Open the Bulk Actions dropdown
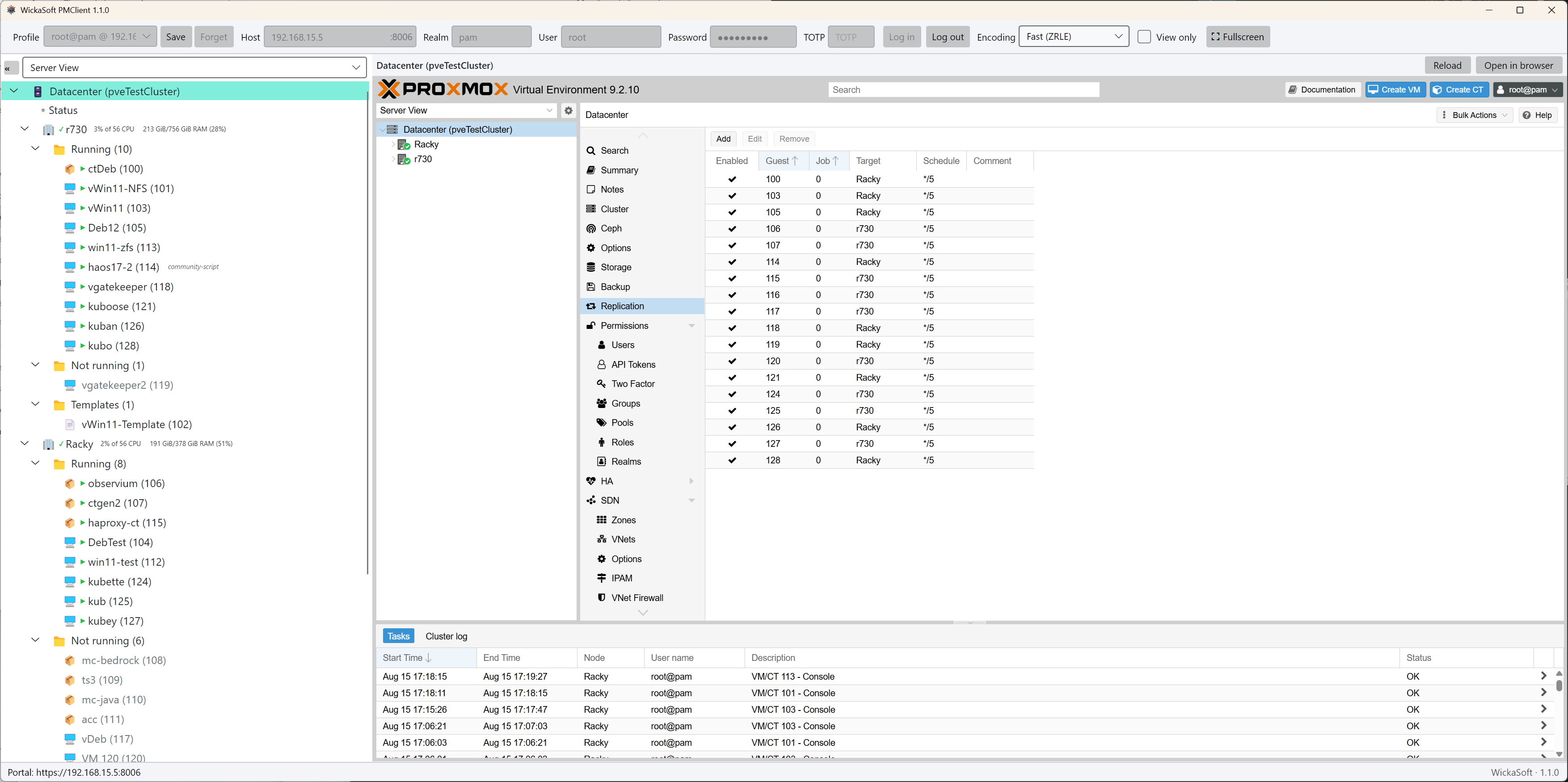The width and height of the screenshot is (1568, 782). (x=1474, y=116)
